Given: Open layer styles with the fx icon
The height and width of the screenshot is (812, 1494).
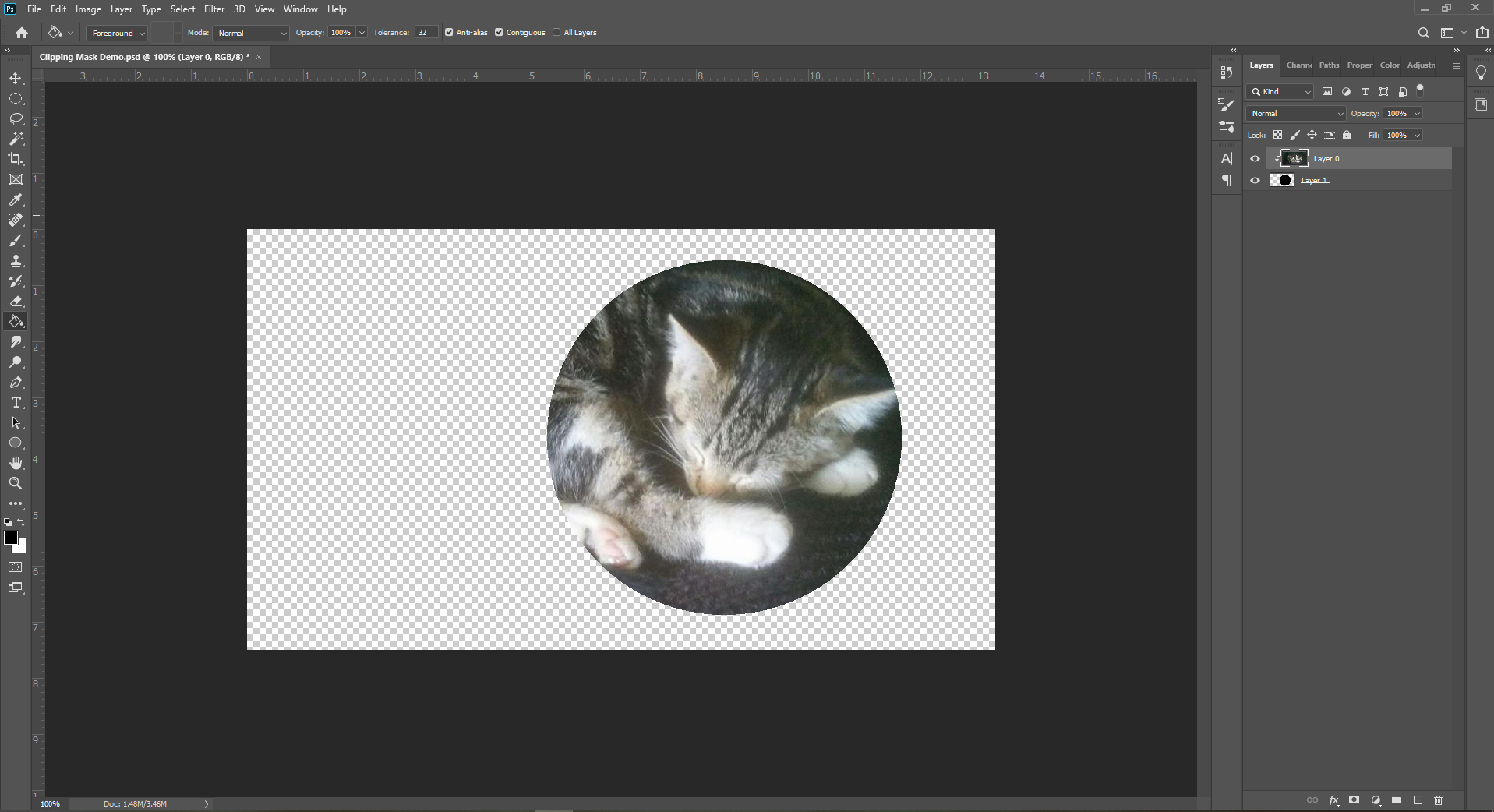Looking at the screenshot, I should (x=1333, y=800).
